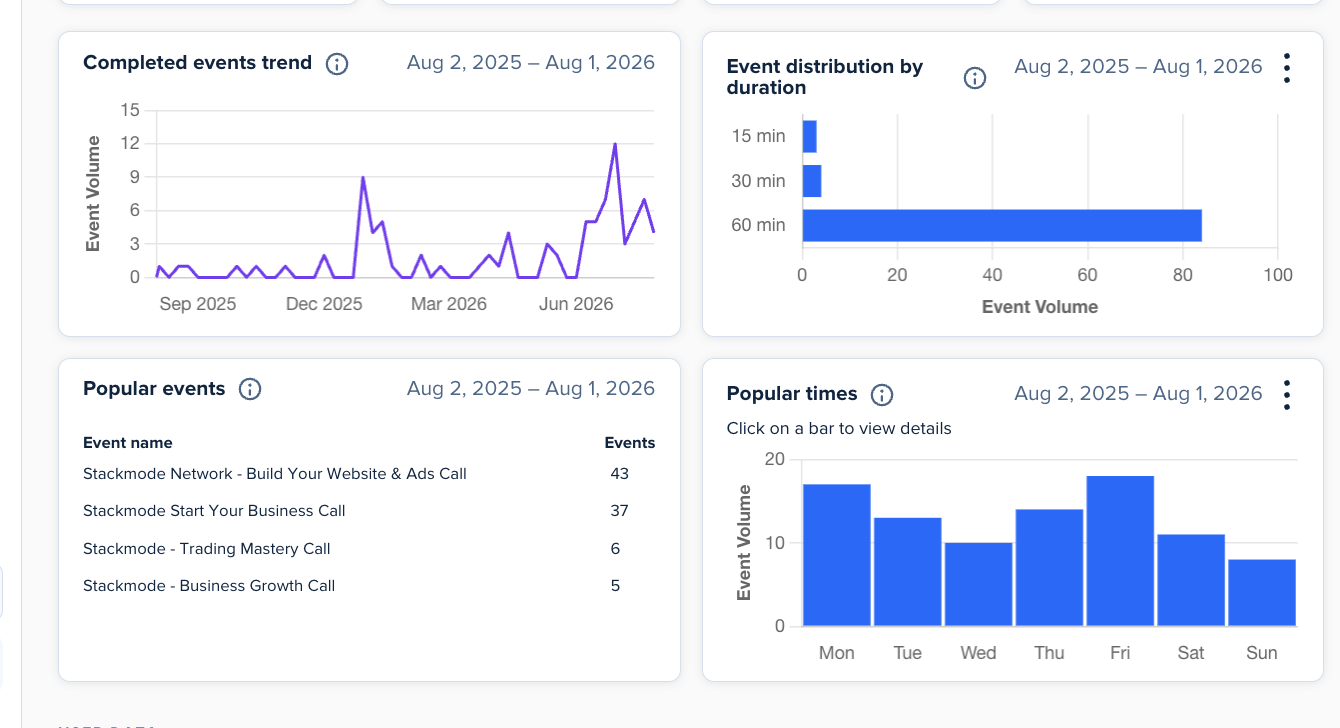1340x728 pixels.
Task: Click the Tue bar in Popular times
Action: (x=908, y=572)
